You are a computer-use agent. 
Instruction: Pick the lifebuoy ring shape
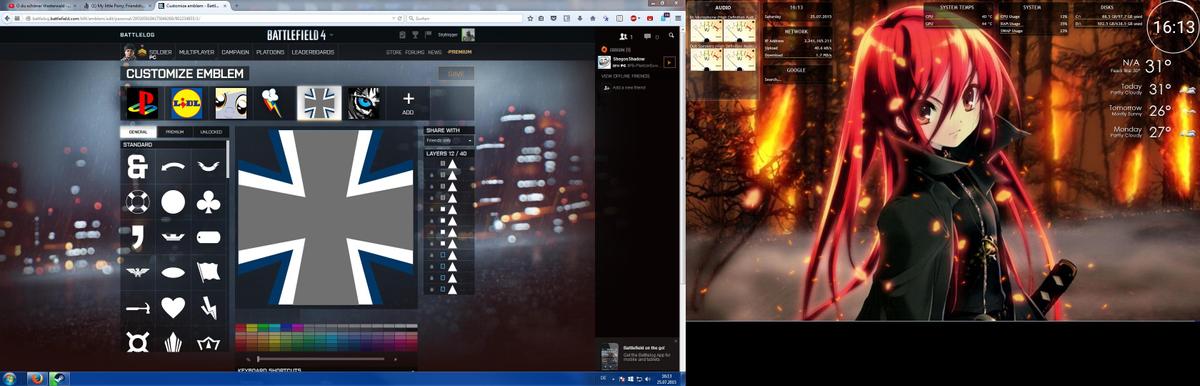[x=137, y=202]
